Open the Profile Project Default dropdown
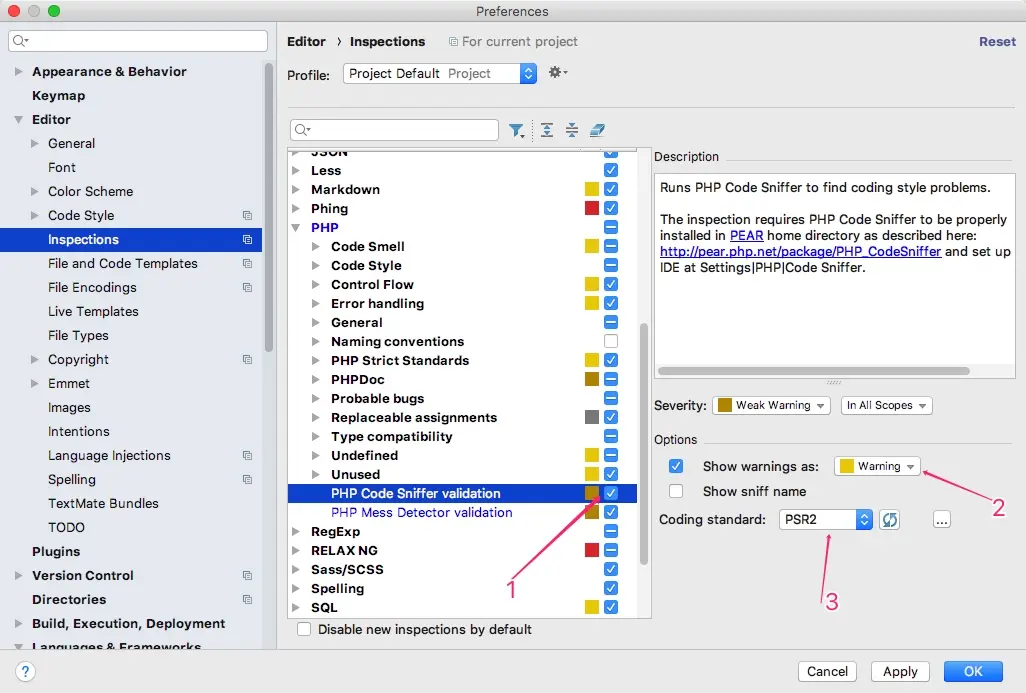 (440, 73)
